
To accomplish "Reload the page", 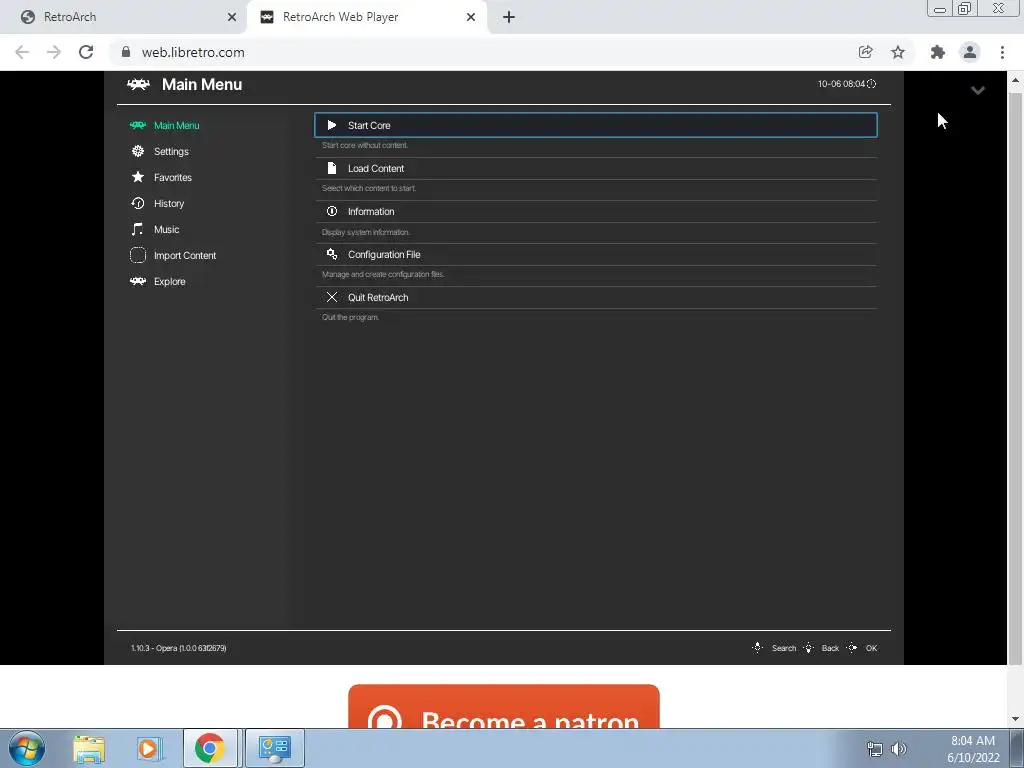I will tap(86, 52).
